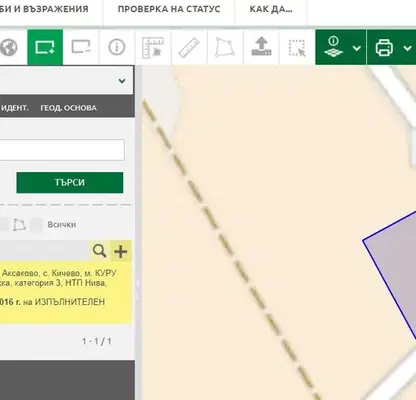The width and height of the screenshot is (416, 400).
Task: Click the ТЪРСИ search button
Action: pos(70,182)
